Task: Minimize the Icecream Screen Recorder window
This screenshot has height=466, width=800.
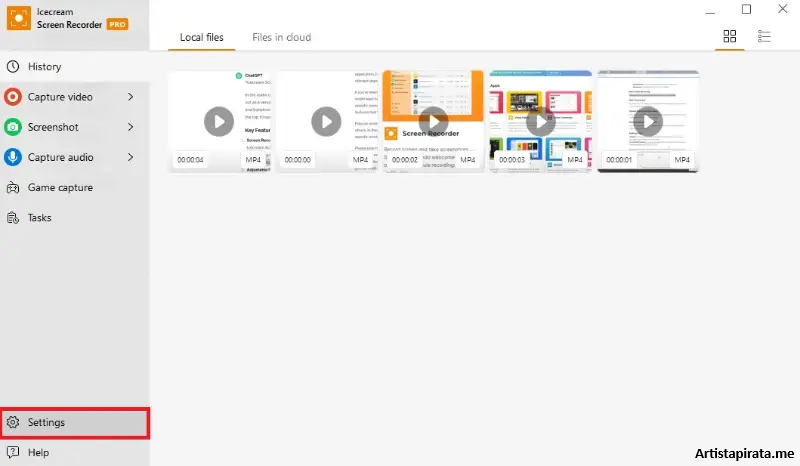Action: pos(710,10)
